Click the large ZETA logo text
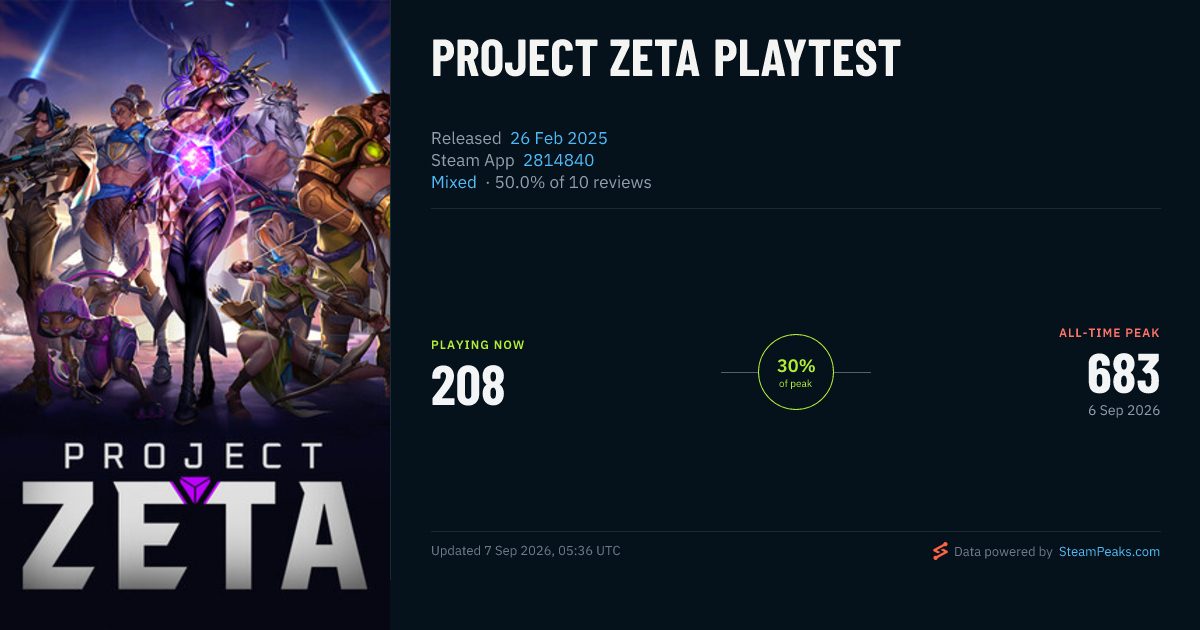The height and width of the screenshot is (630, 1200). 194,533
